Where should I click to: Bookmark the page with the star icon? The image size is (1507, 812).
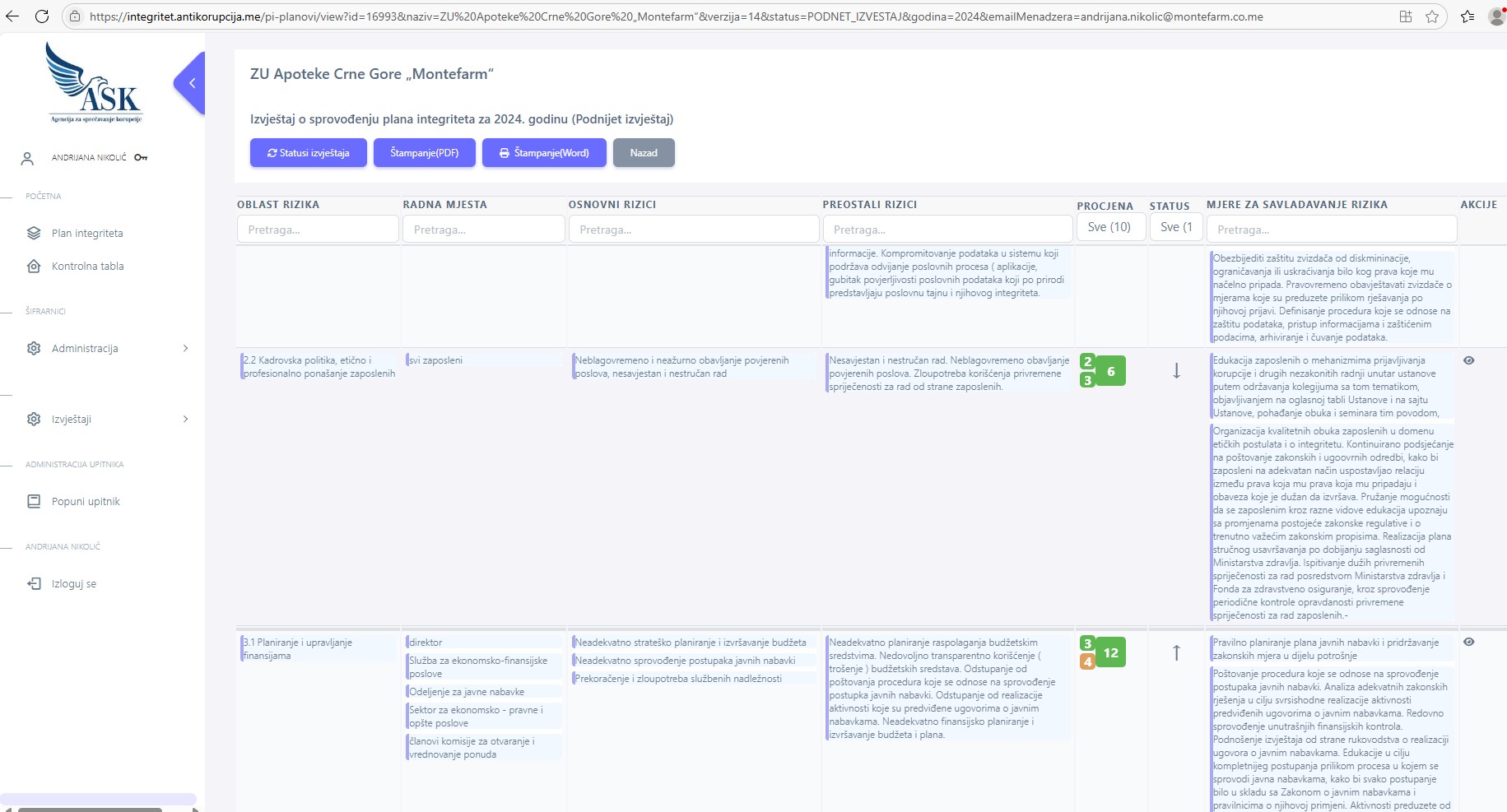point(1432,16)
